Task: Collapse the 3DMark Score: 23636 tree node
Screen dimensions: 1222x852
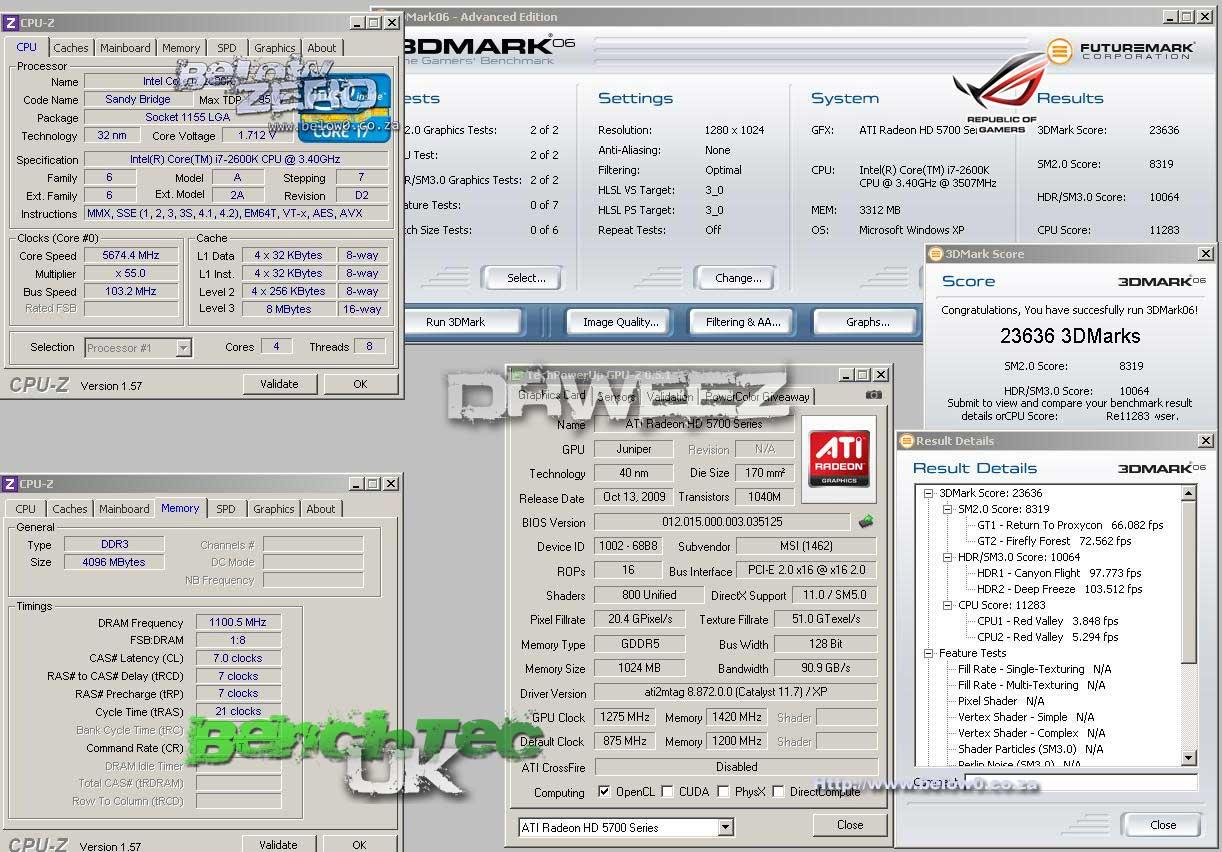Action: (928, 493)
